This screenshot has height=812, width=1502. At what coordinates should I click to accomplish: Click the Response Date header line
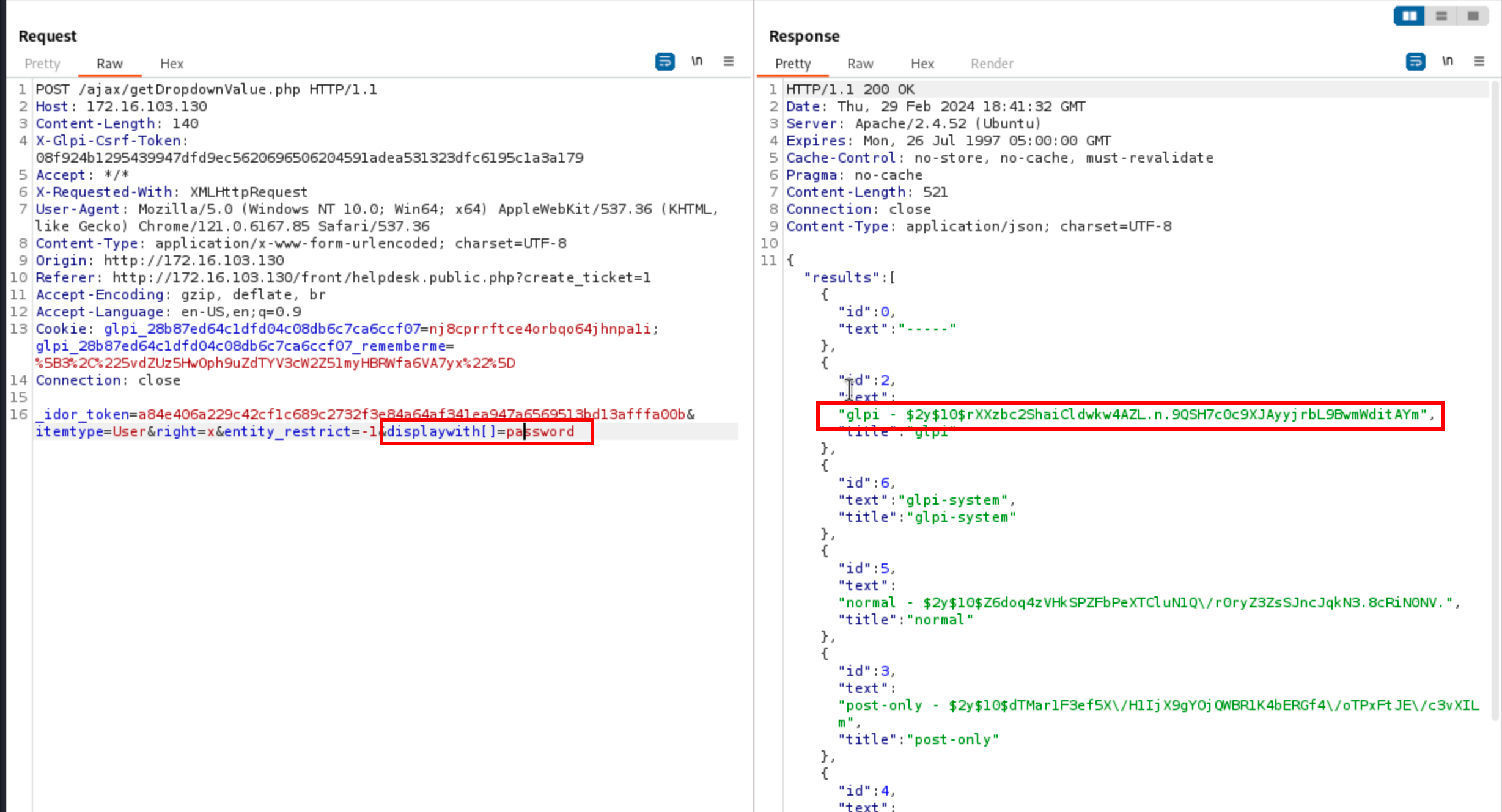pos(936,106)
